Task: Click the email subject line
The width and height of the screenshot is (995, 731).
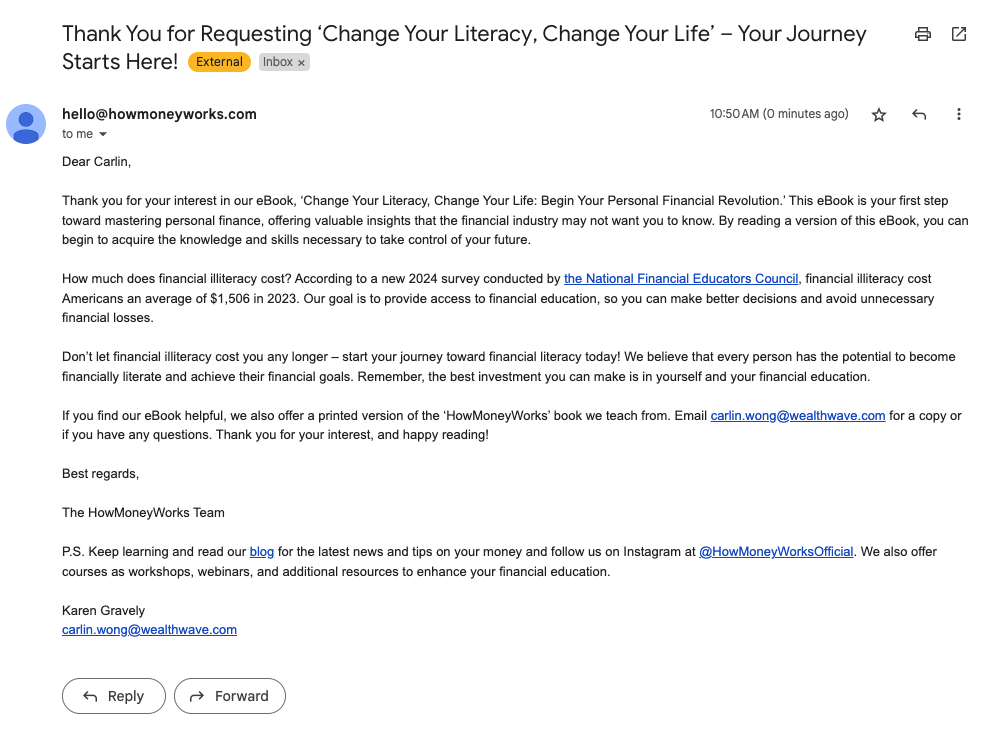Action: (x=463, y=34)
